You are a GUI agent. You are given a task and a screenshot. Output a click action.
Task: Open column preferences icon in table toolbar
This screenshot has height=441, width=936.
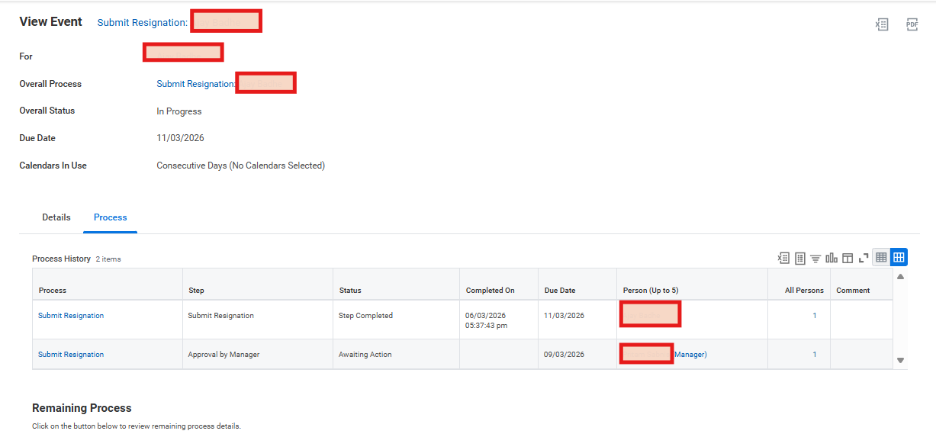tap(846, 258)
